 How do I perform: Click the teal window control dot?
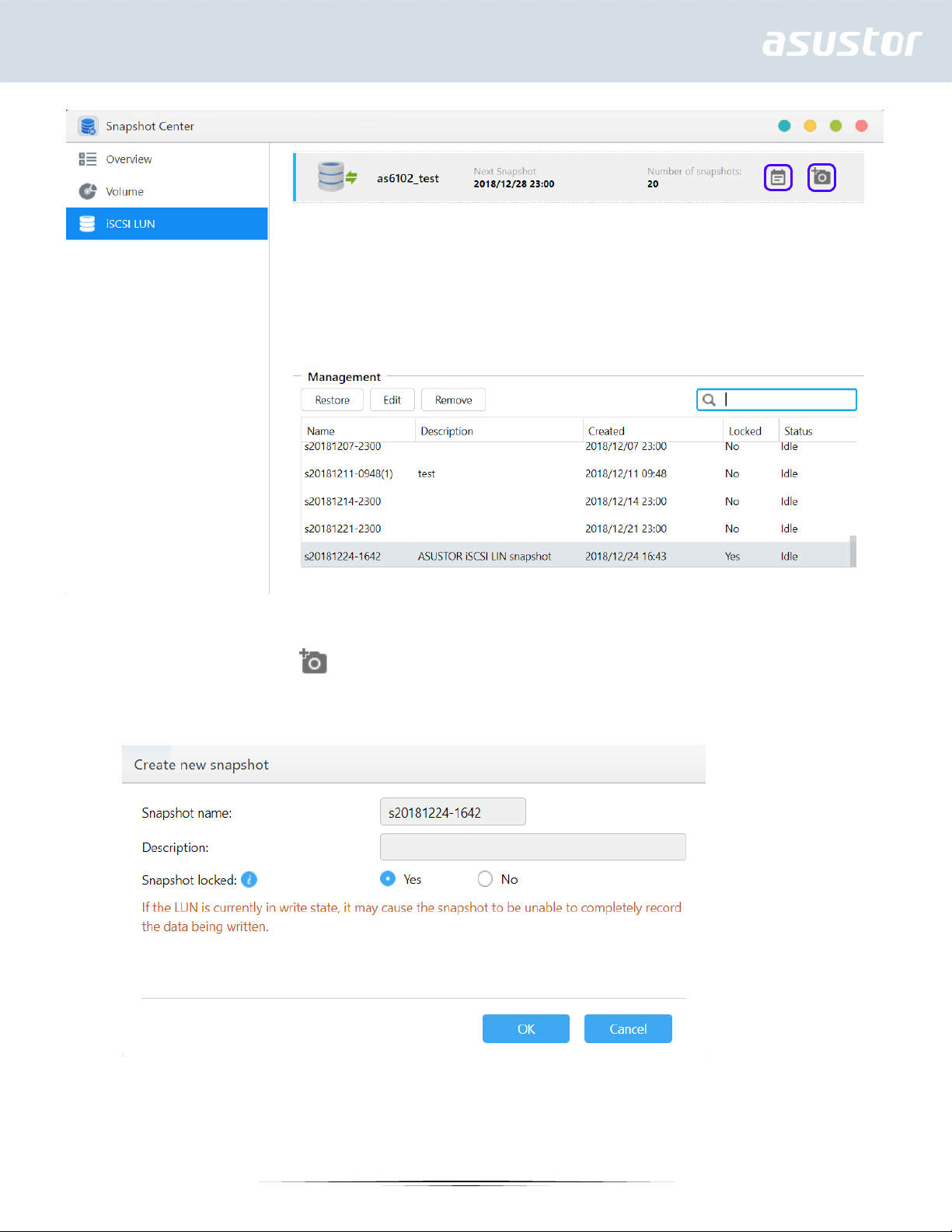(784, 126)
